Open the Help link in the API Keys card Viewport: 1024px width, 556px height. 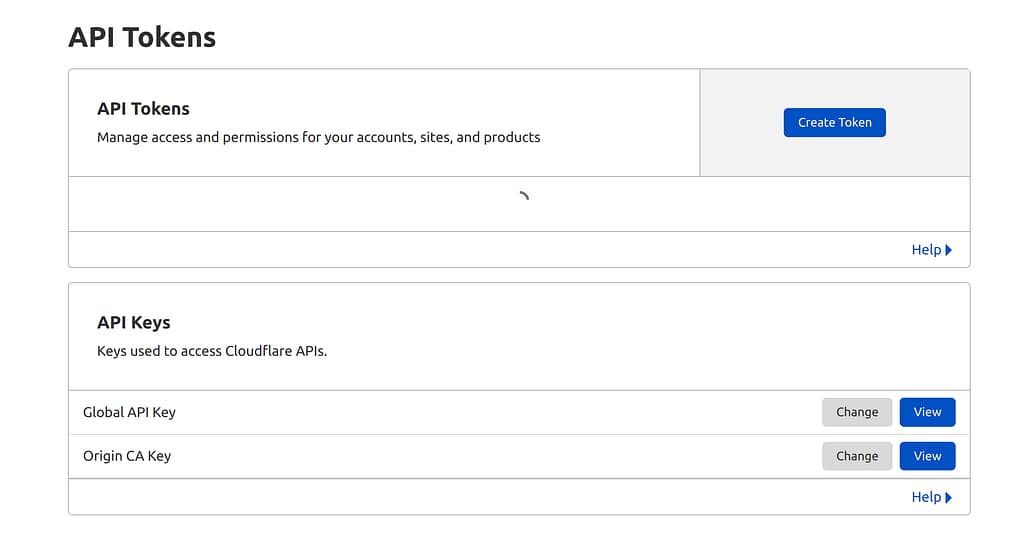[926, 497]
